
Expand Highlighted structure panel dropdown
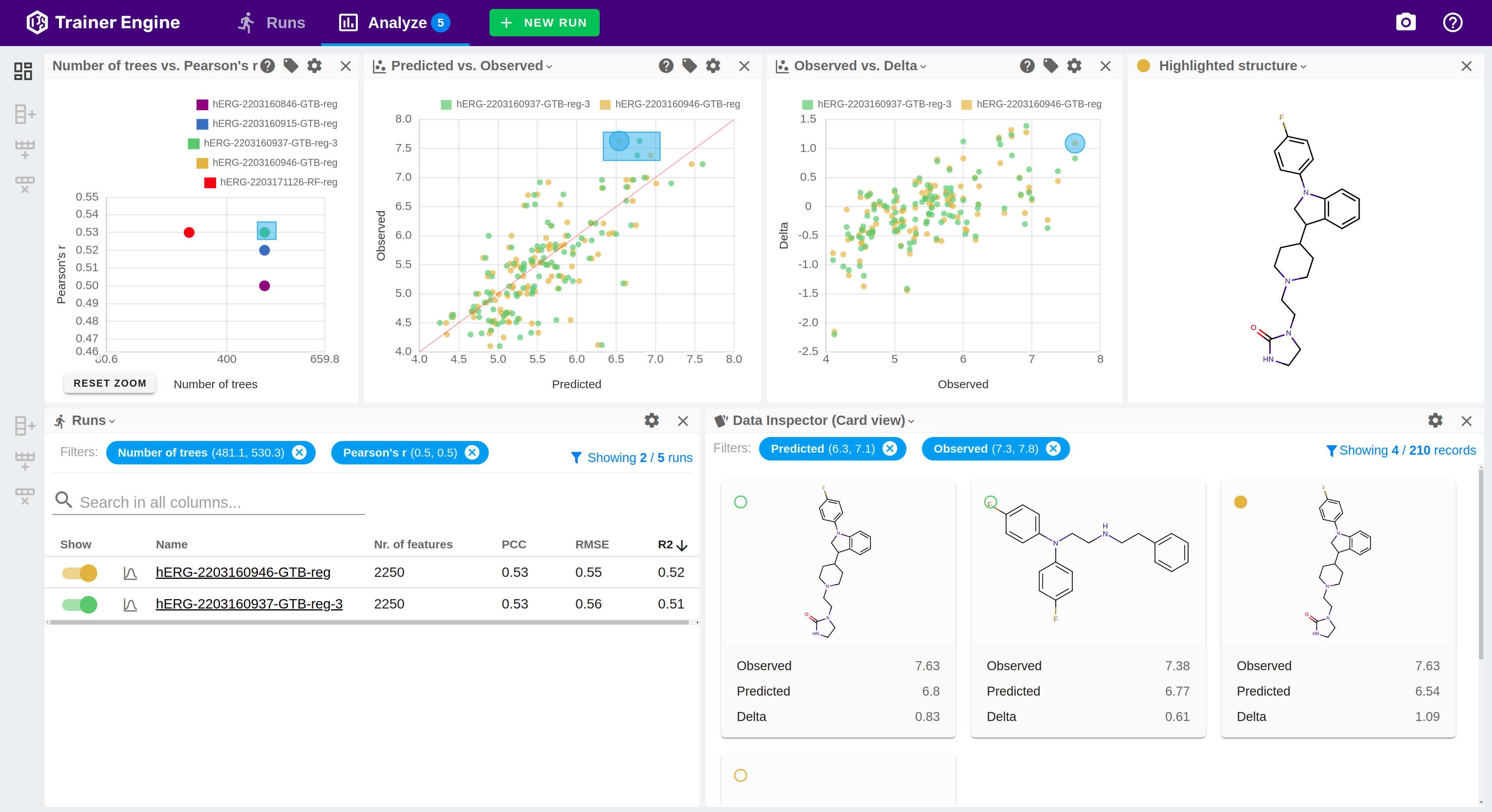click(x=1303, y=67)
